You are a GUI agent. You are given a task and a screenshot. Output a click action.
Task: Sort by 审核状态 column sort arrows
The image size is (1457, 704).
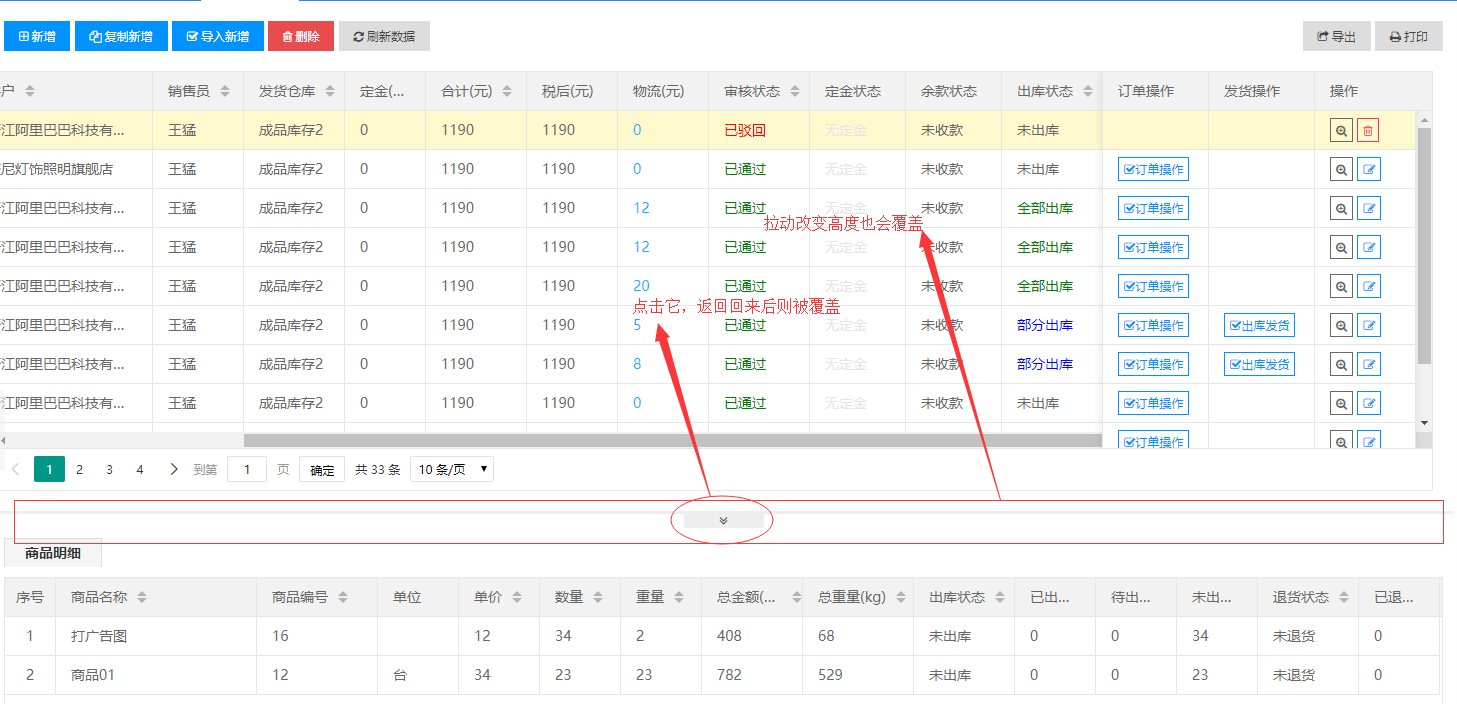click(795, 91)
